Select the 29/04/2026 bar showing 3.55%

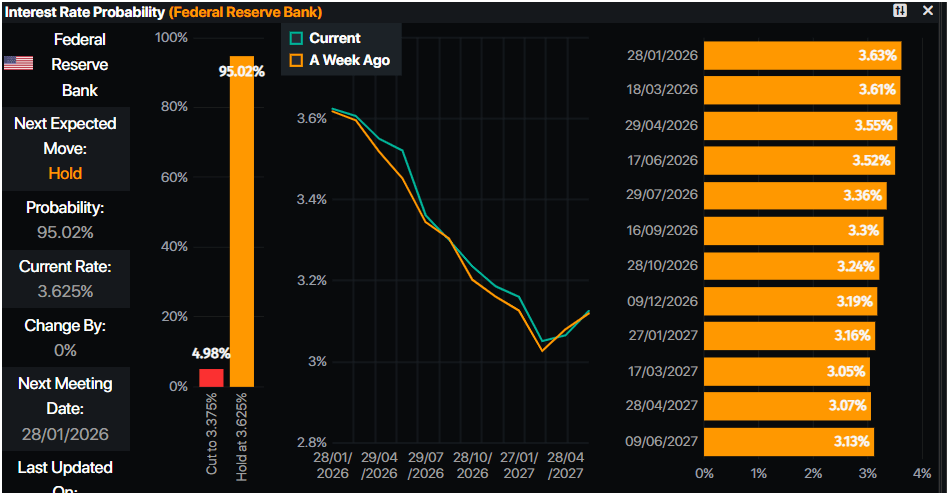799,126
